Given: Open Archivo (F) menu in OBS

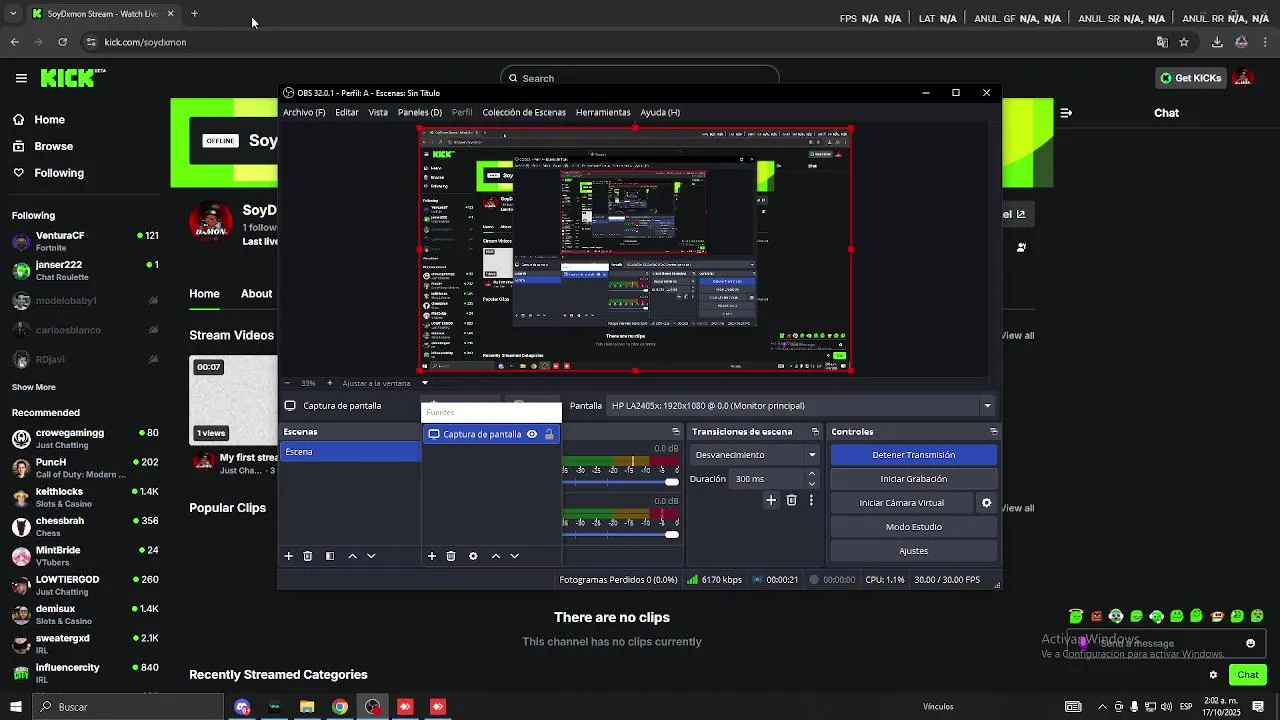Looking at the screenshot, I should (304, 113).
